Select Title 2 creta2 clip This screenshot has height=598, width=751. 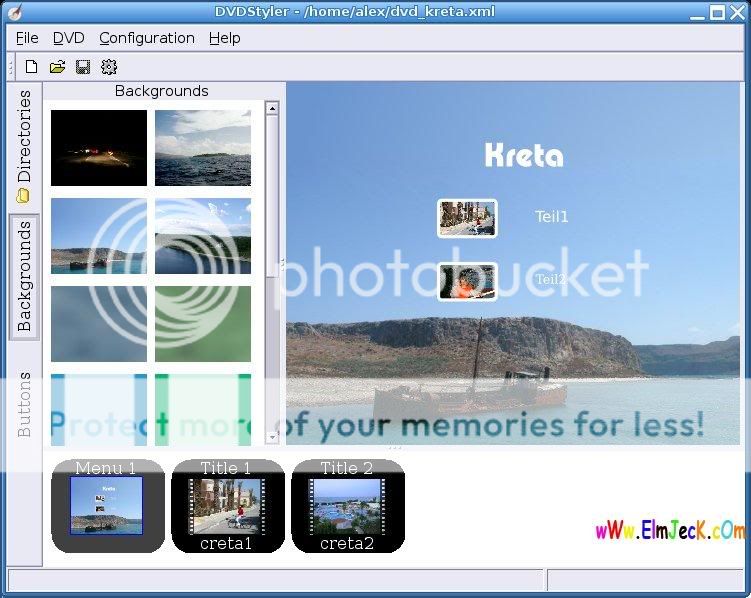(x=348, y=506)
